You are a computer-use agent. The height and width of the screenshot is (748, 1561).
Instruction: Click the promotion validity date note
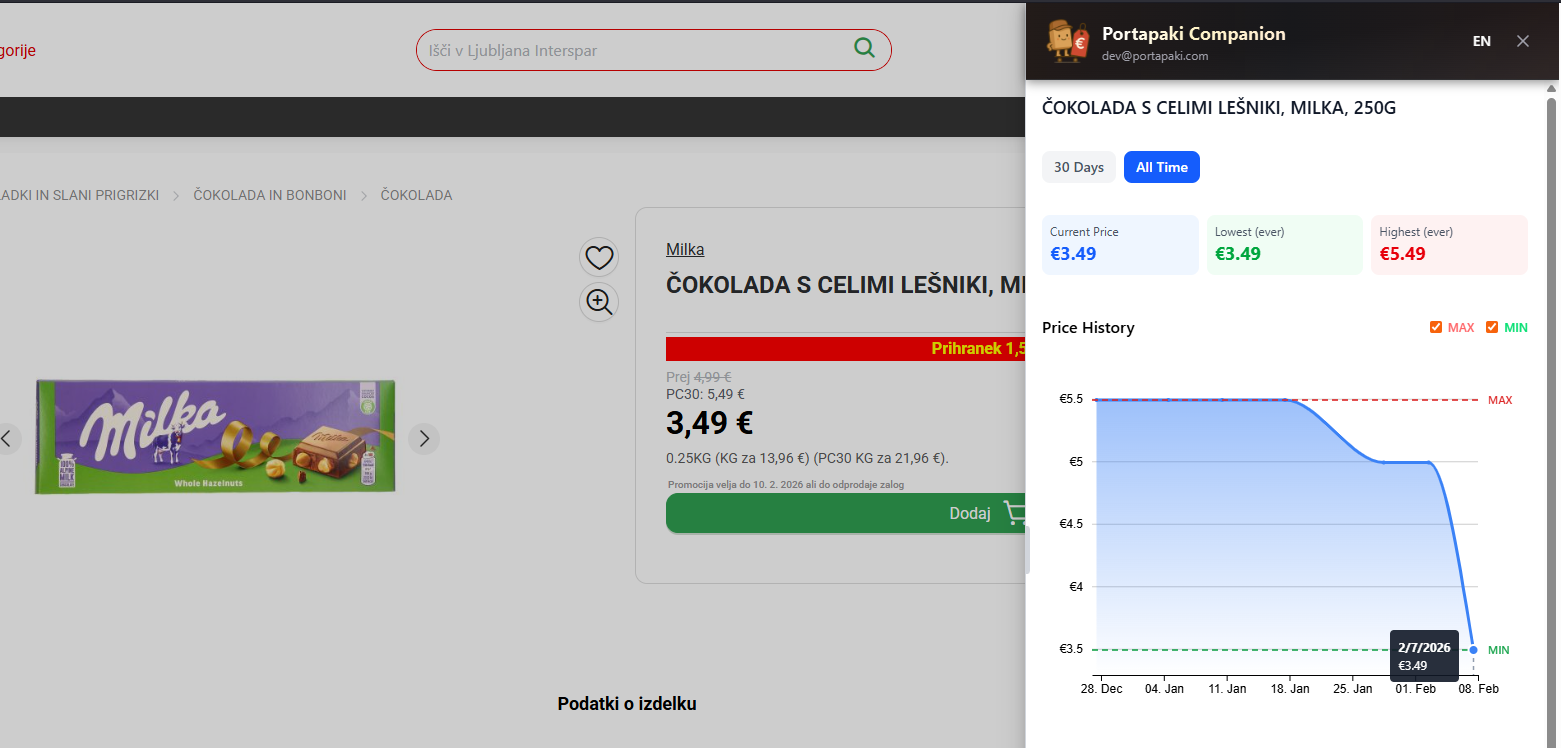pos(786,485)
